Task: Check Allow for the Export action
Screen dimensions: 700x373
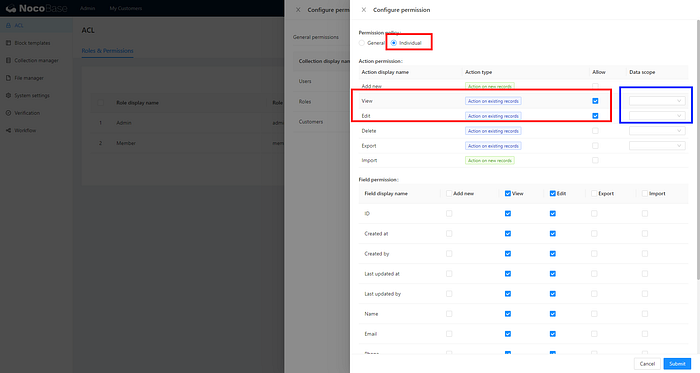Action: [595, 145]
